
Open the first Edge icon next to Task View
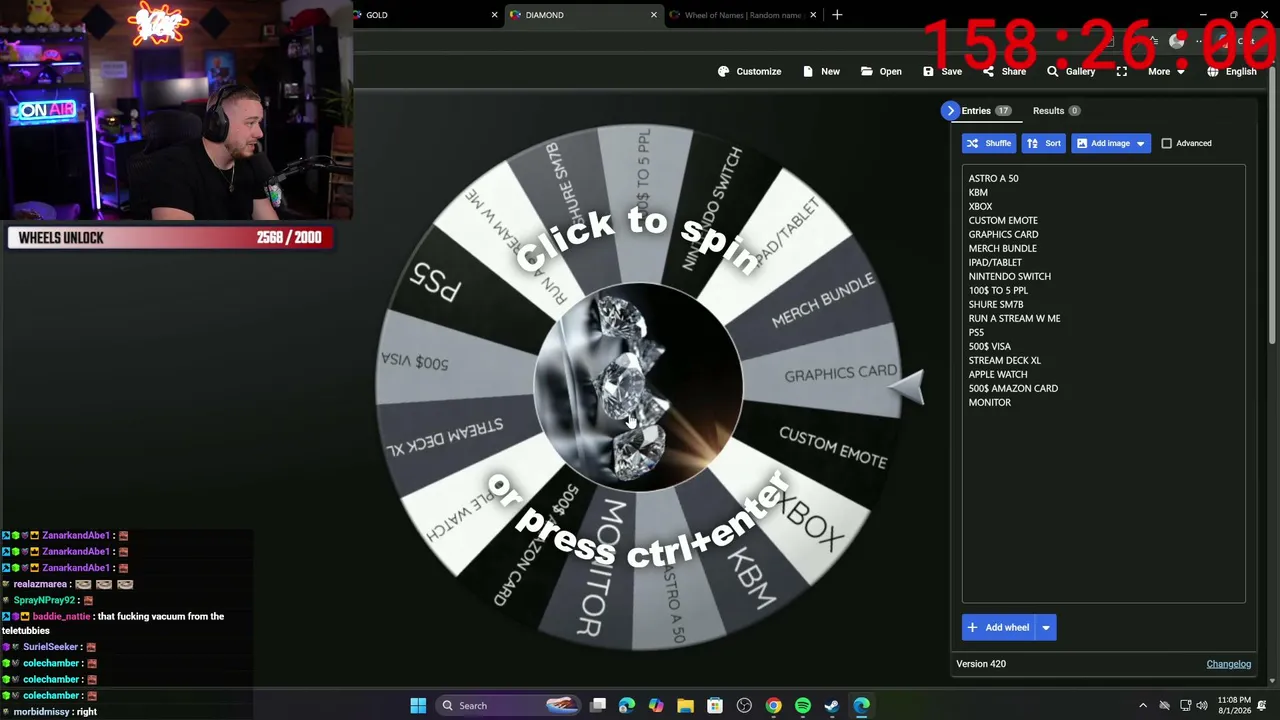point(627,706)
